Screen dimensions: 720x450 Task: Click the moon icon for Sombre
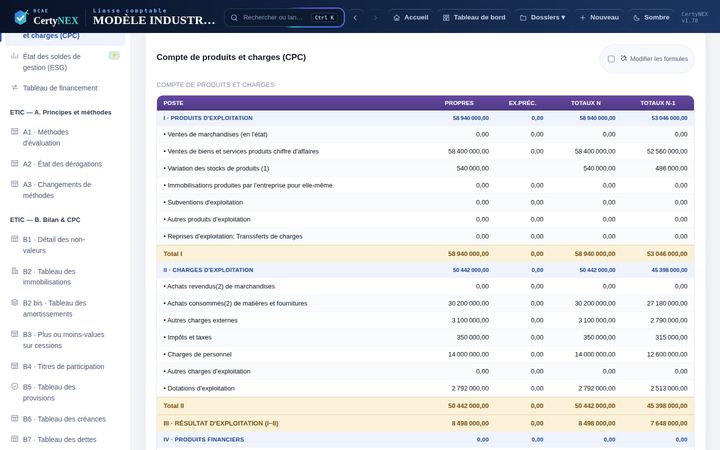636,17
